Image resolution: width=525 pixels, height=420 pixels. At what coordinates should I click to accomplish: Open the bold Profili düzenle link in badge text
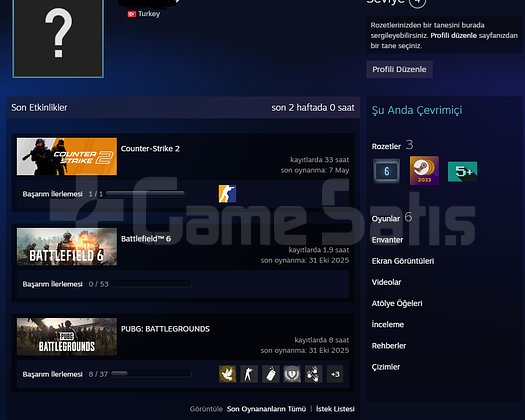click(453, 35)
